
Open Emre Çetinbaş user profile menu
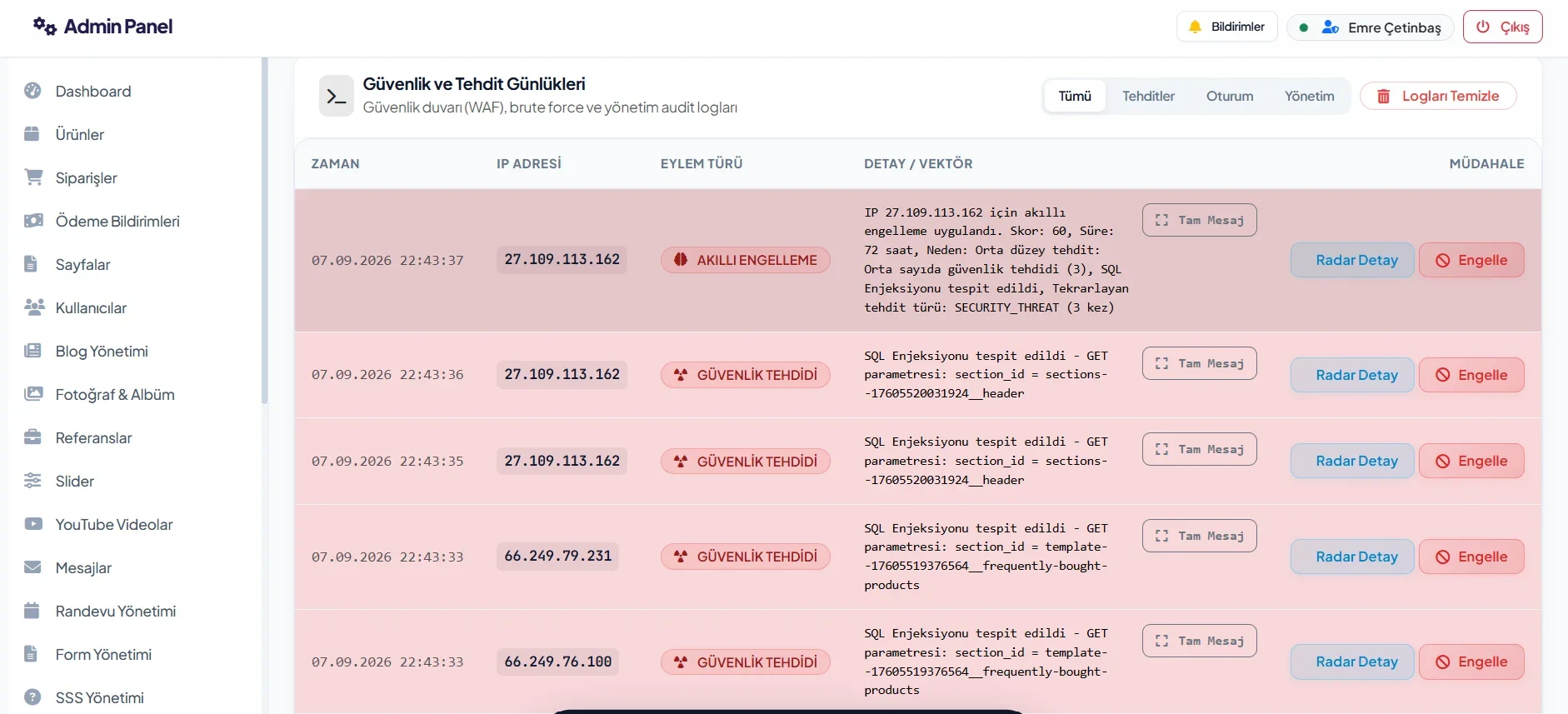pos(1370,27)
